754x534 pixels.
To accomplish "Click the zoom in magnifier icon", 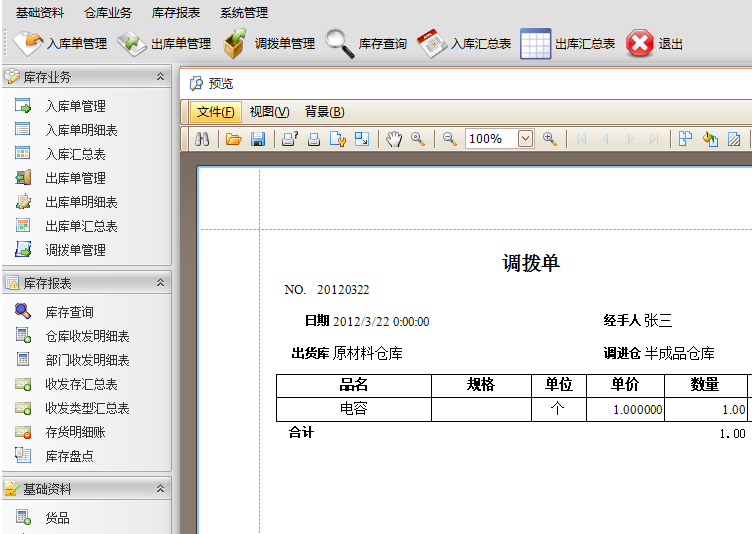I will [x=549, y=139].
